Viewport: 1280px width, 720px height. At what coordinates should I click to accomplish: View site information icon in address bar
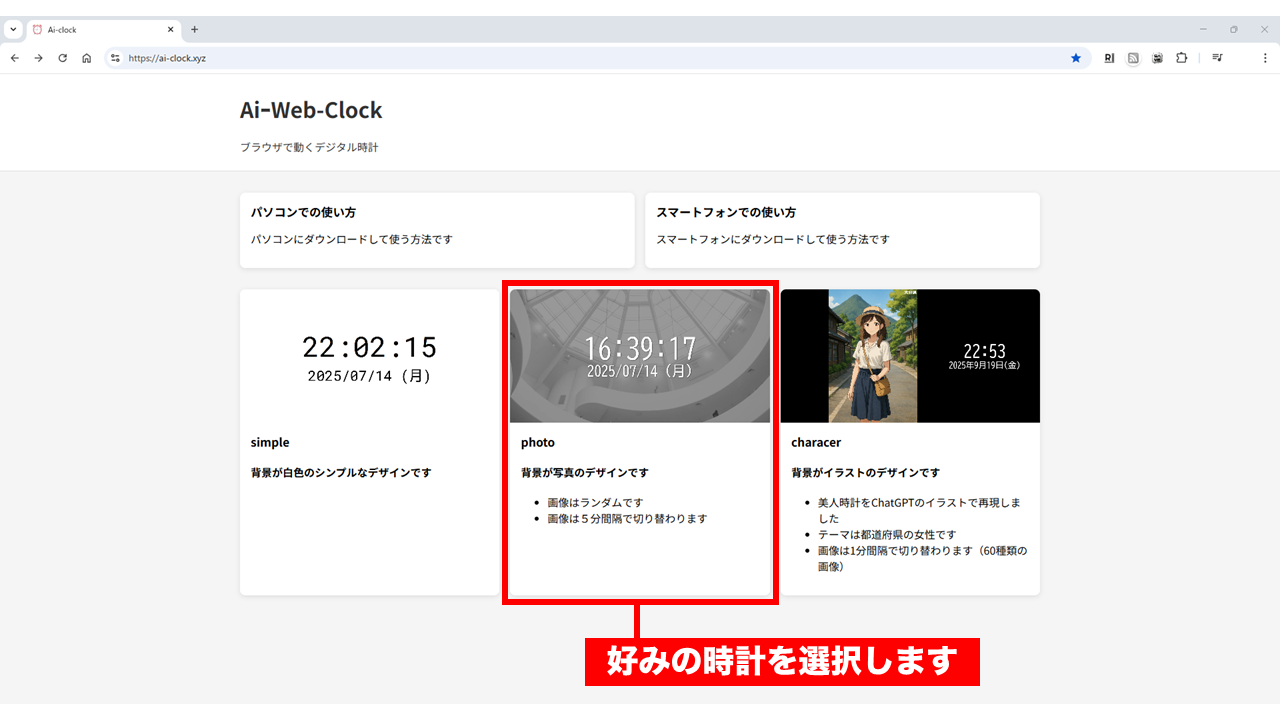click(x=115, y=58)
